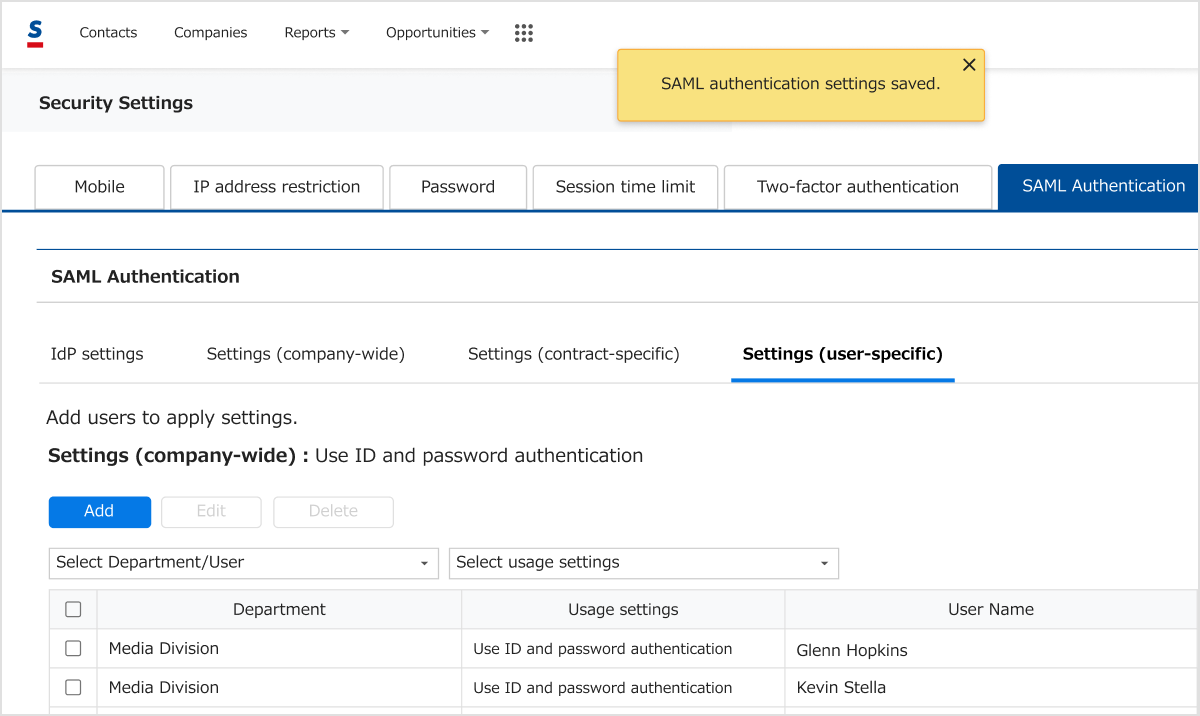Screen dimensions: 1200x716
Task: Click 'SAML authentication settings saved.' message text
Action: (800, 84)
